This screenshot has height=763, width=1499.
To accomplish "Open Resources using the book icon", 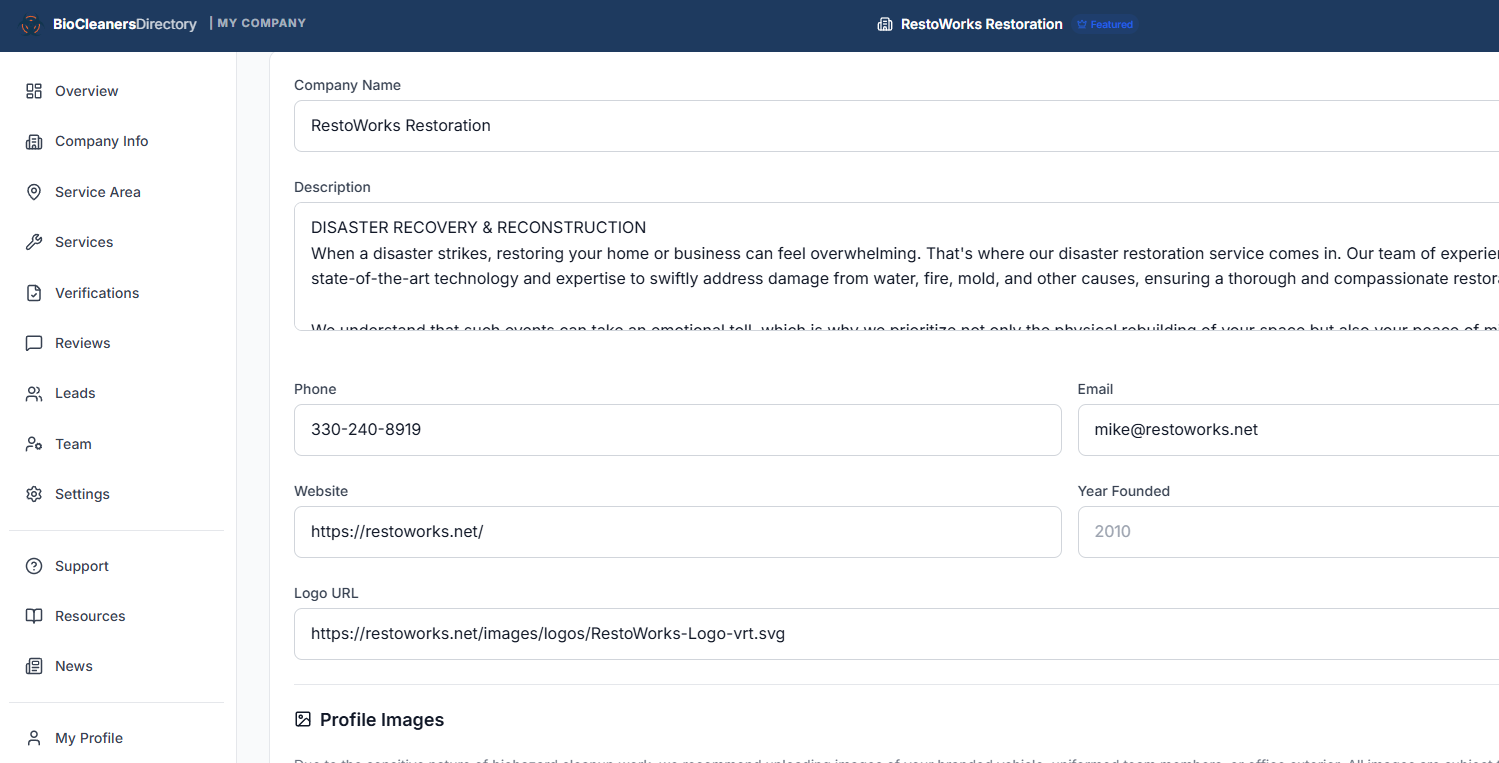I will pyautogui.click(x=34, y=616).
